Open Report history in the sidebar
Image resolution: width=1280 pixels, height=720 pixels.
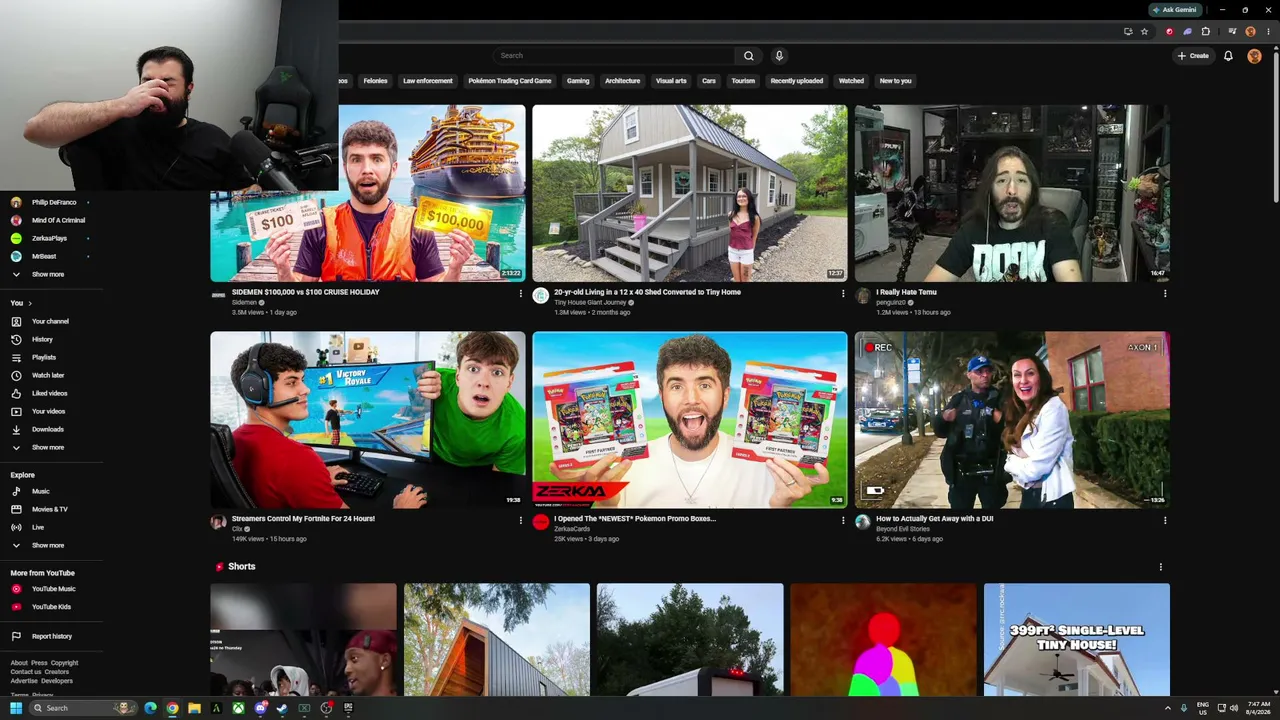click(52, 636)
